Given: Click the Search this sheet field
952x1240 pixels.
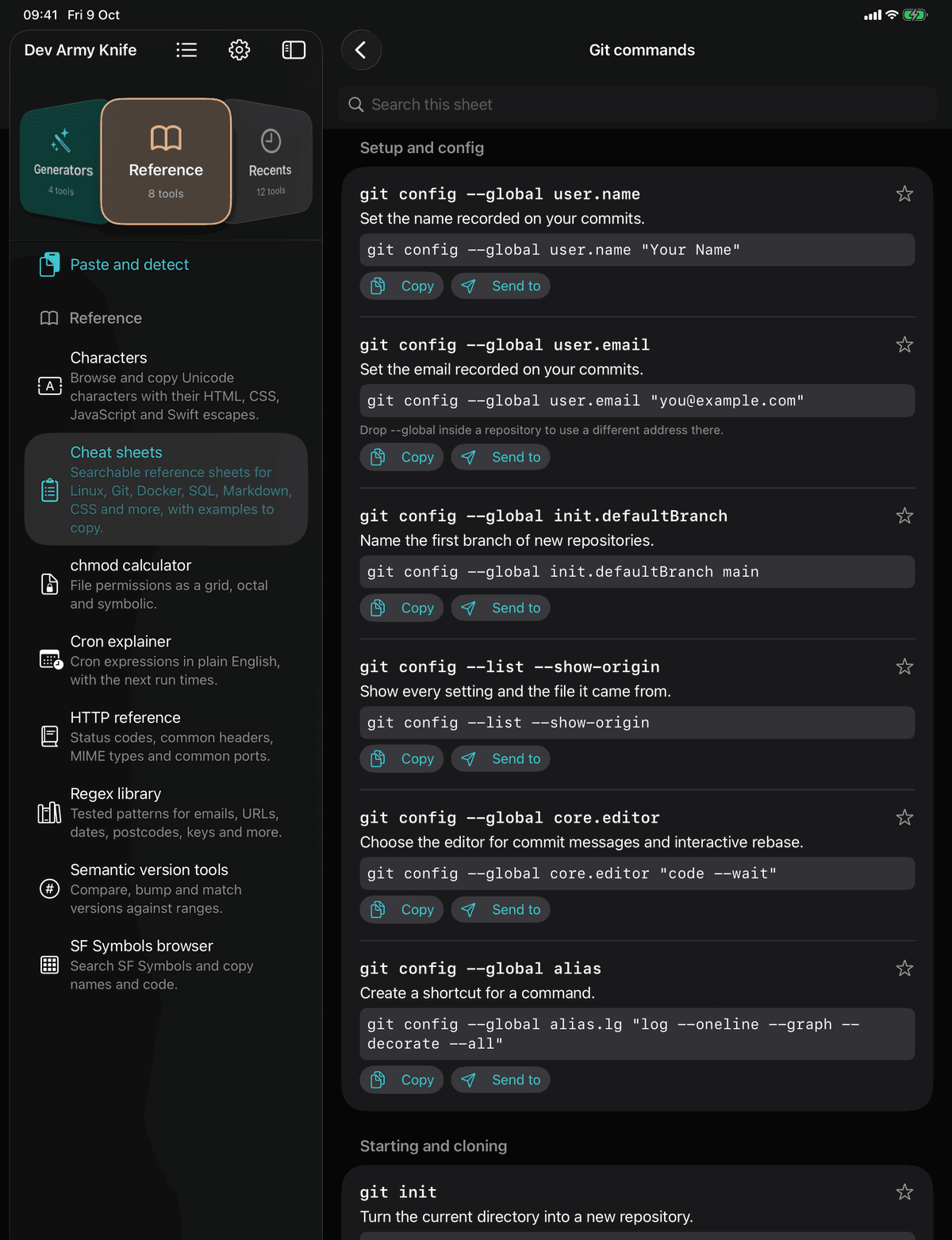Looking at the screenshot, I should (637, 105).
